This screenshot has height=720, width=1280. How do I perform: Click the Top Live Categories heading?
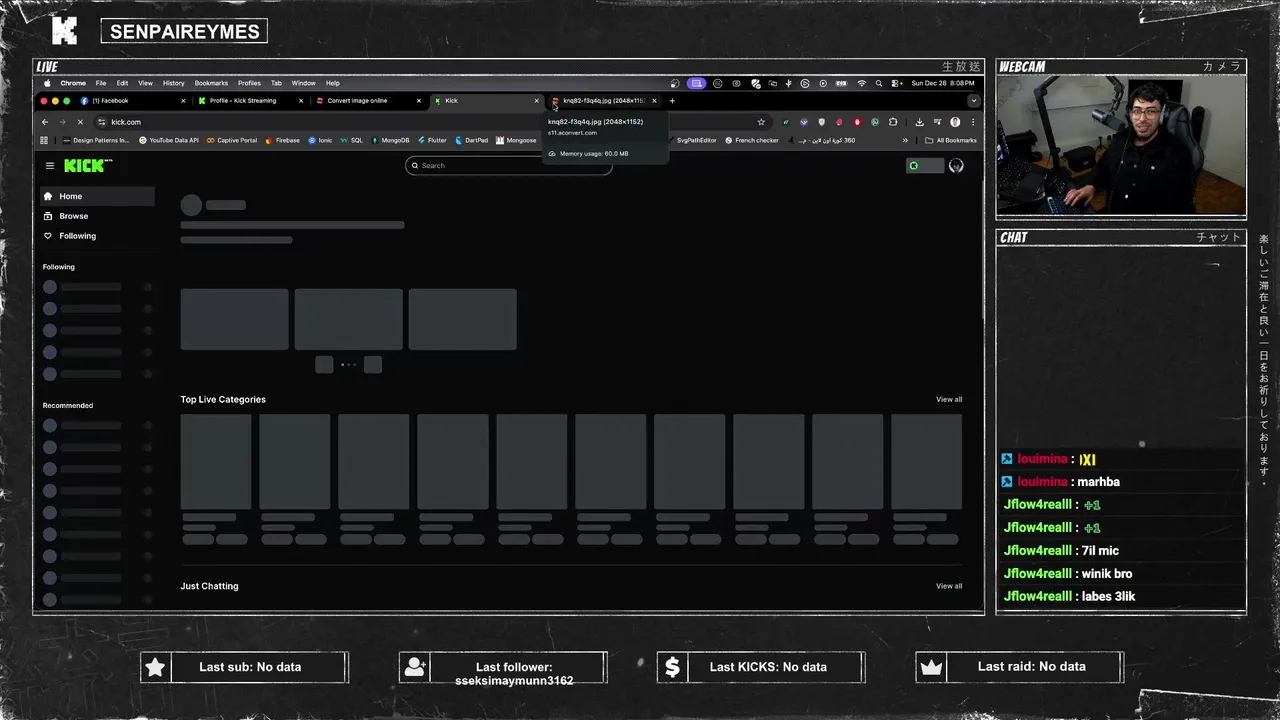[x=223, y=399]
